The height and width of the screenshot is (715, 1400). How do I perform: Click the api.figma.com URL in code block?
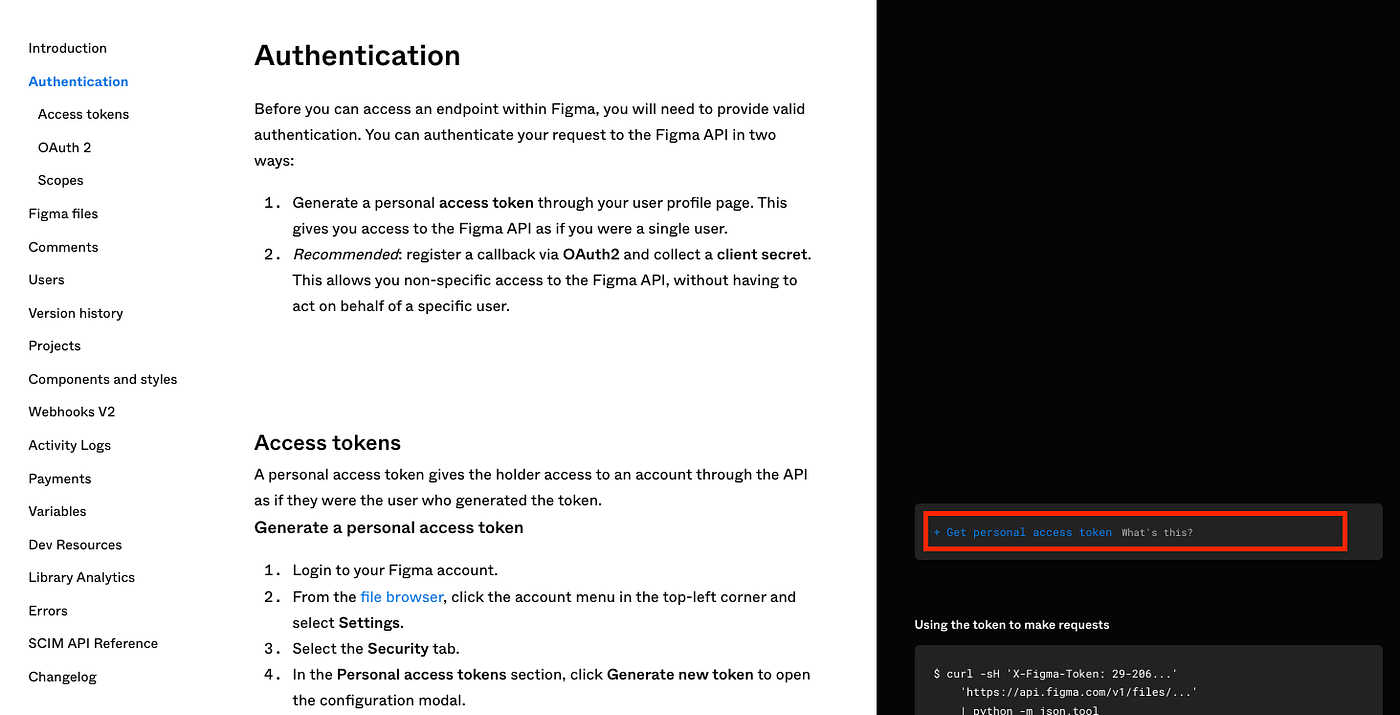(x=1078, y=692)
